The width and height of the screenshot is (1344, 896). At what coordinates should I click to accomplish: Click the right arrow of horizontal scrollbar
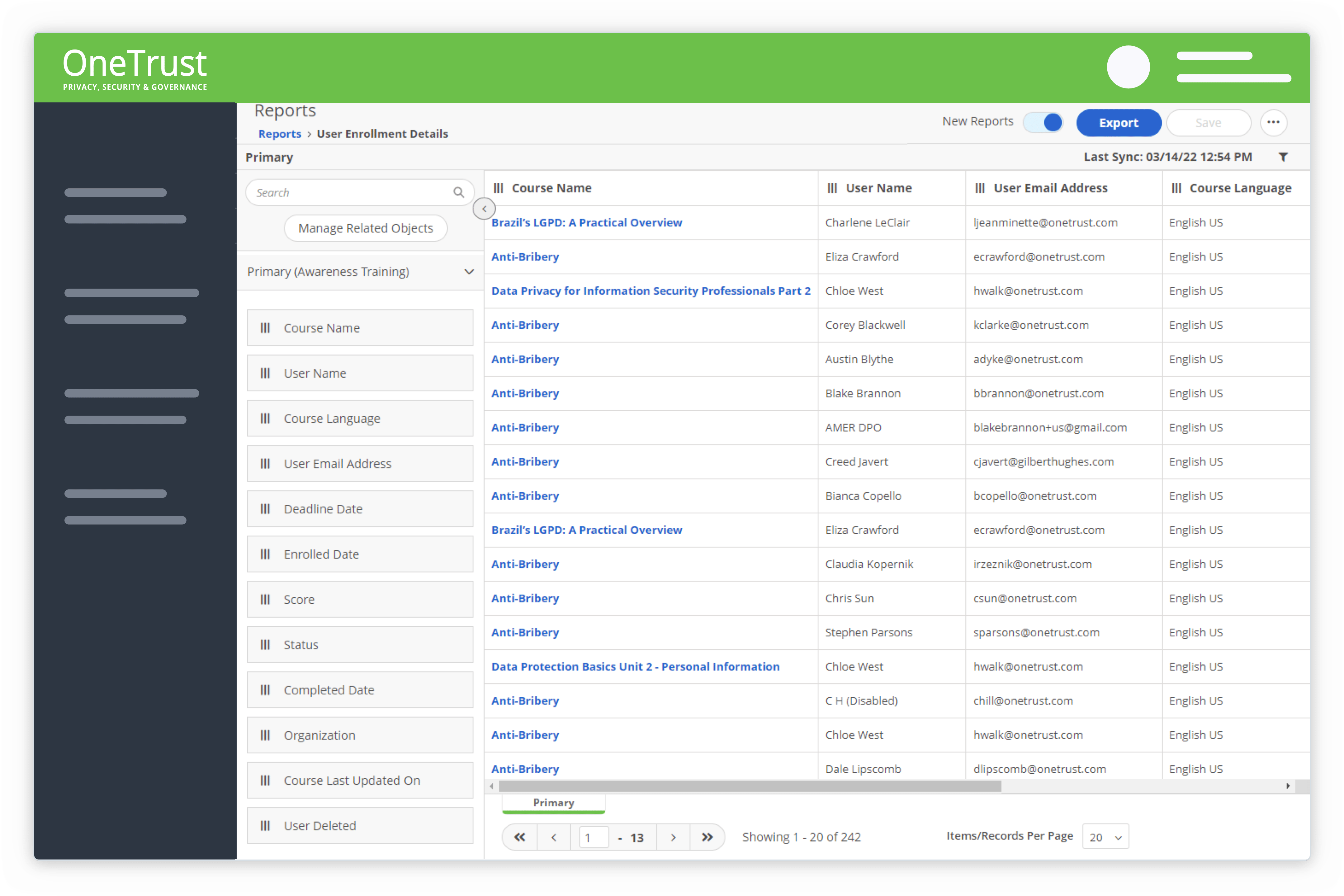pyautogui.click(x=1288, y=786)
